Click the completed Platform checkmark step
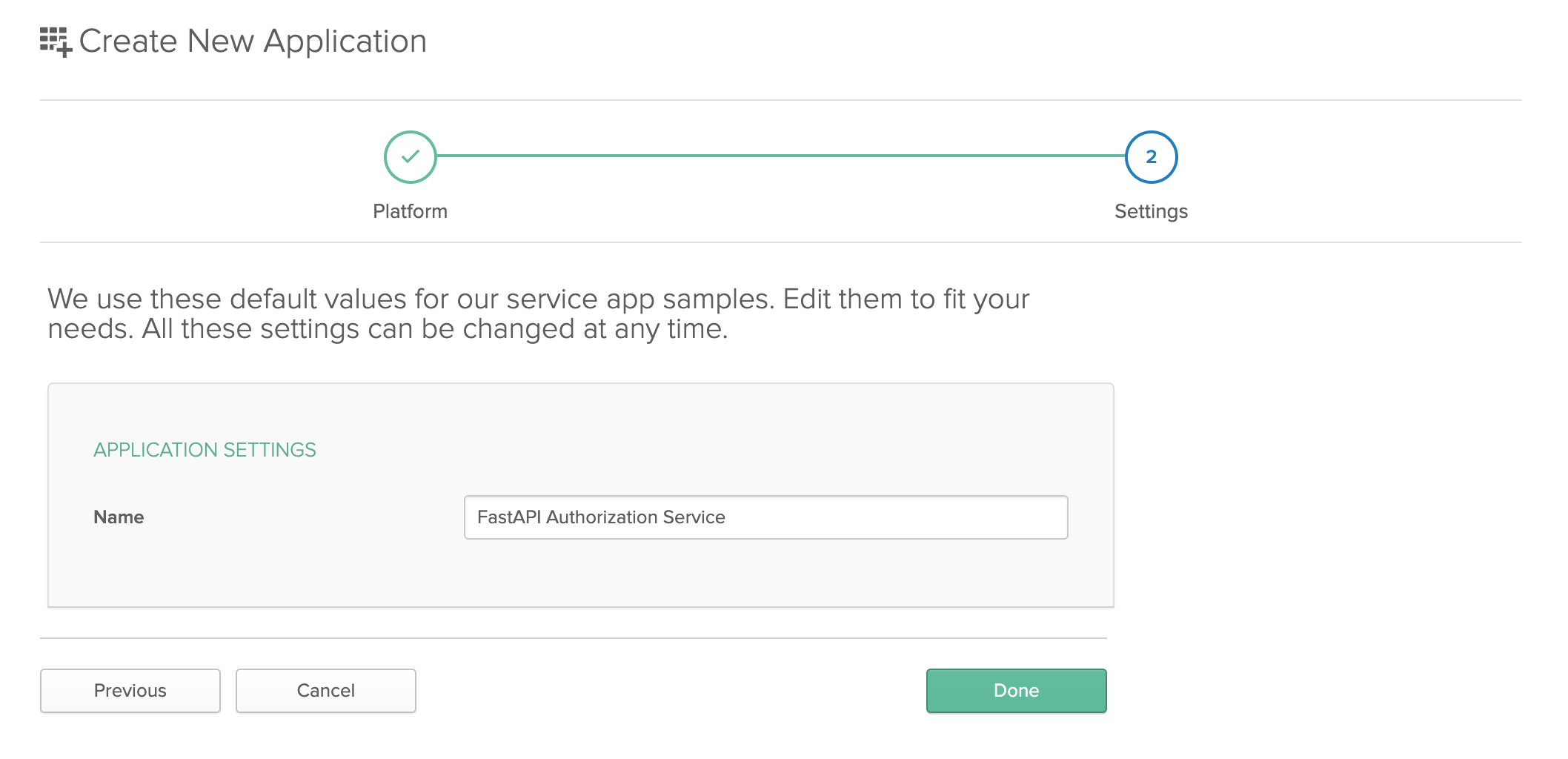 coord(410,157)
